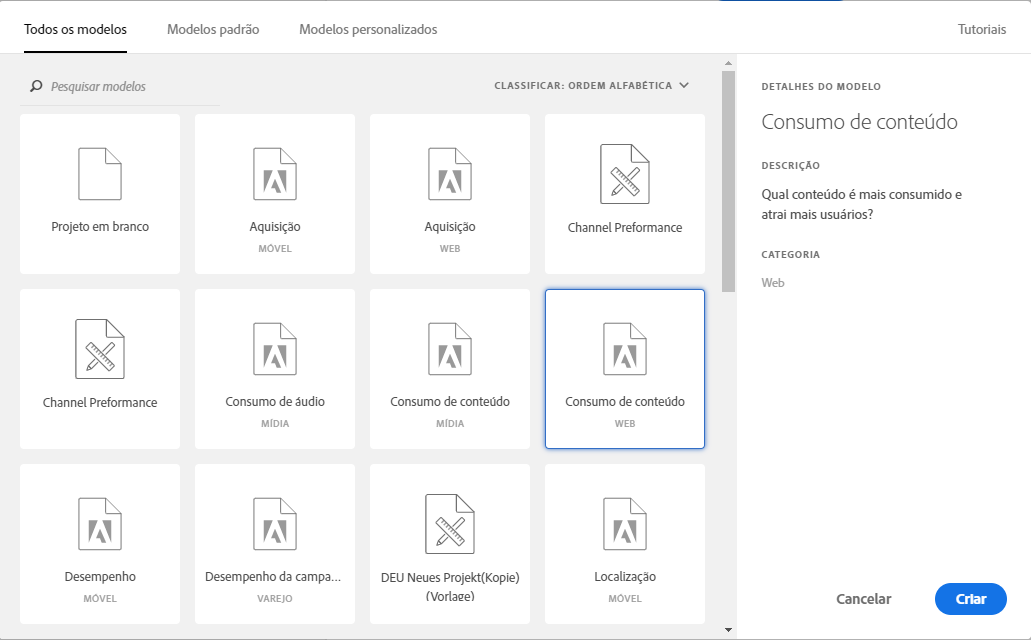Click the chevron next to Ordem alfabética

(x=684, y=86)
